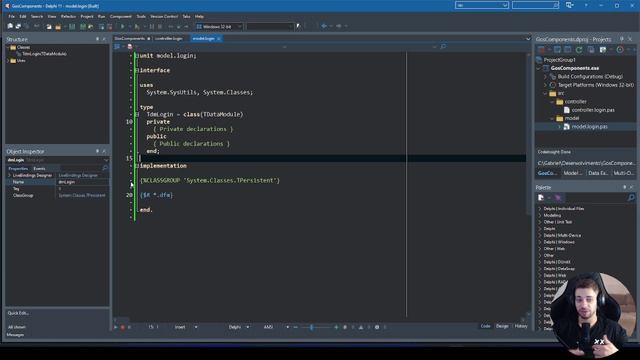Open the Edit menu
Image resolution: width=640 pixels, height=360 pixels.
pos(23,16)
